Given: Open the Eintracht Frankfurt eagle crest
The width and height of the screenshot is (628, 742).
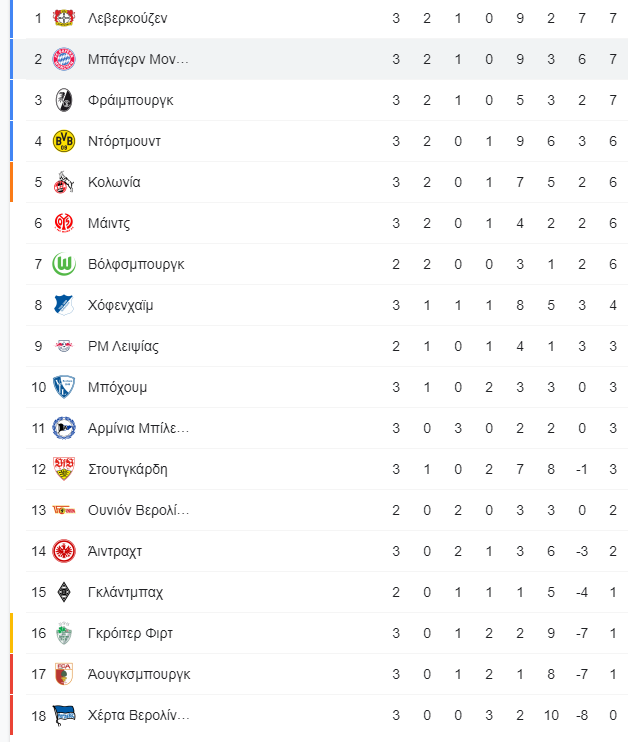Looking at the screenshot, I should [x=64, y=551].
